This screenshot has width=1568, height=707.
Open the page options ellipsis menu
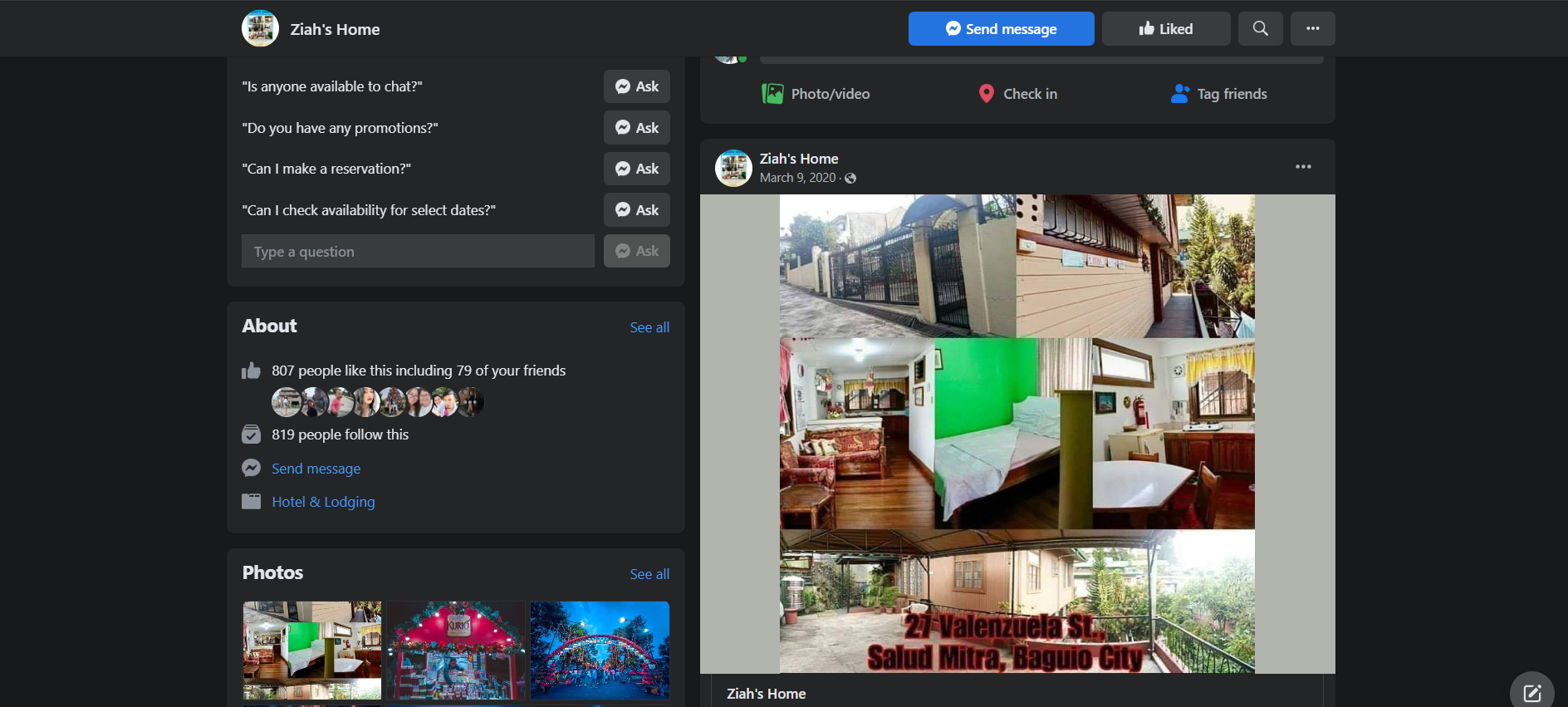point(1312,28)
